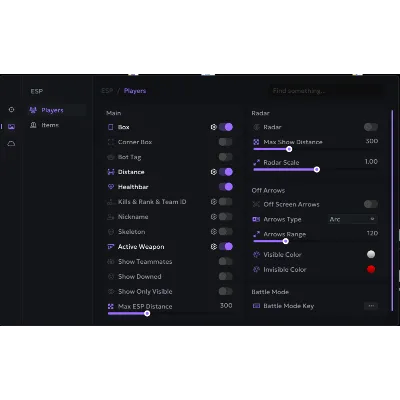Pick the red Invisible Color swatch

(x=371, y=269)
